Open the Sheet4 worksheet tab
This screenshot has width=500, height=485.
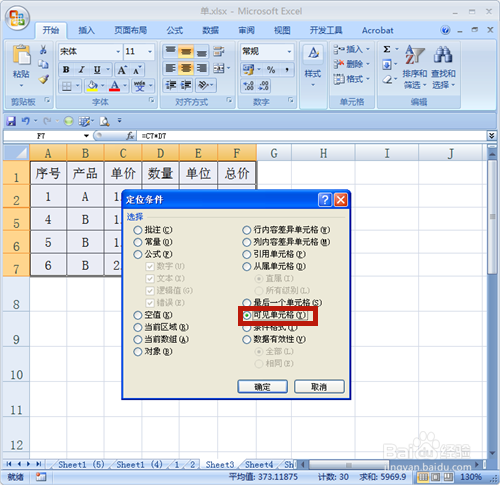[259, 465]
